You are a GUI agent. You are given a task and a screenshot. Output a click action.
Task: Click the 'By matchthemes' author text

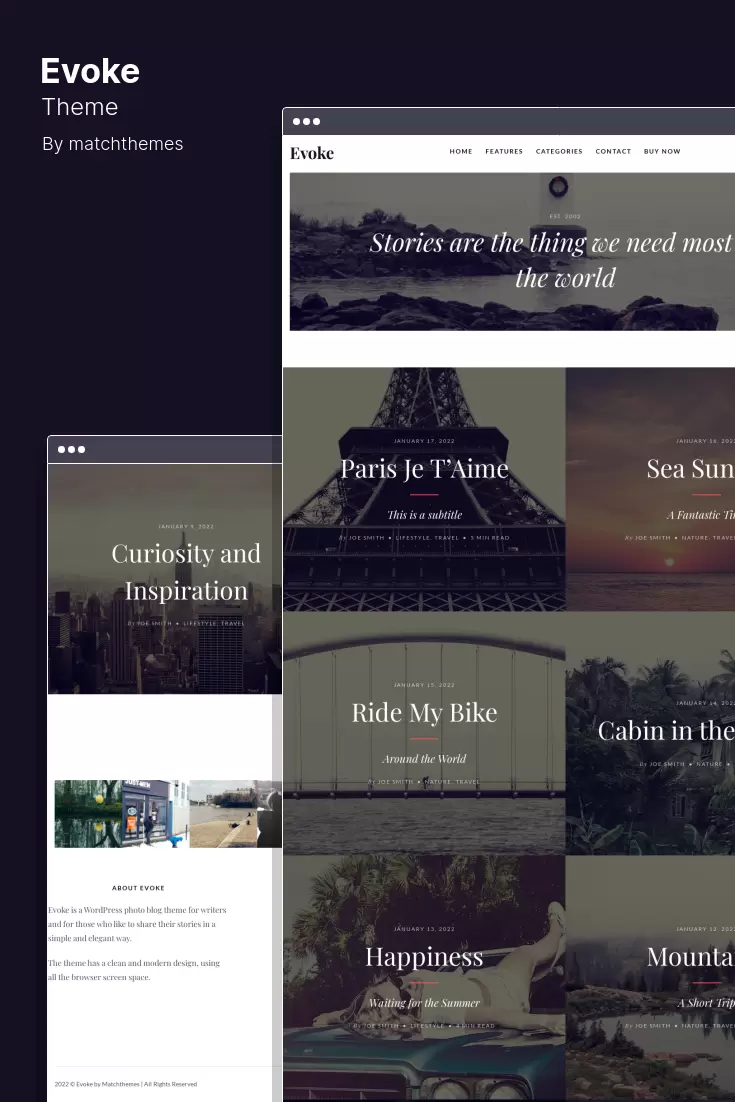coord(112,144)
